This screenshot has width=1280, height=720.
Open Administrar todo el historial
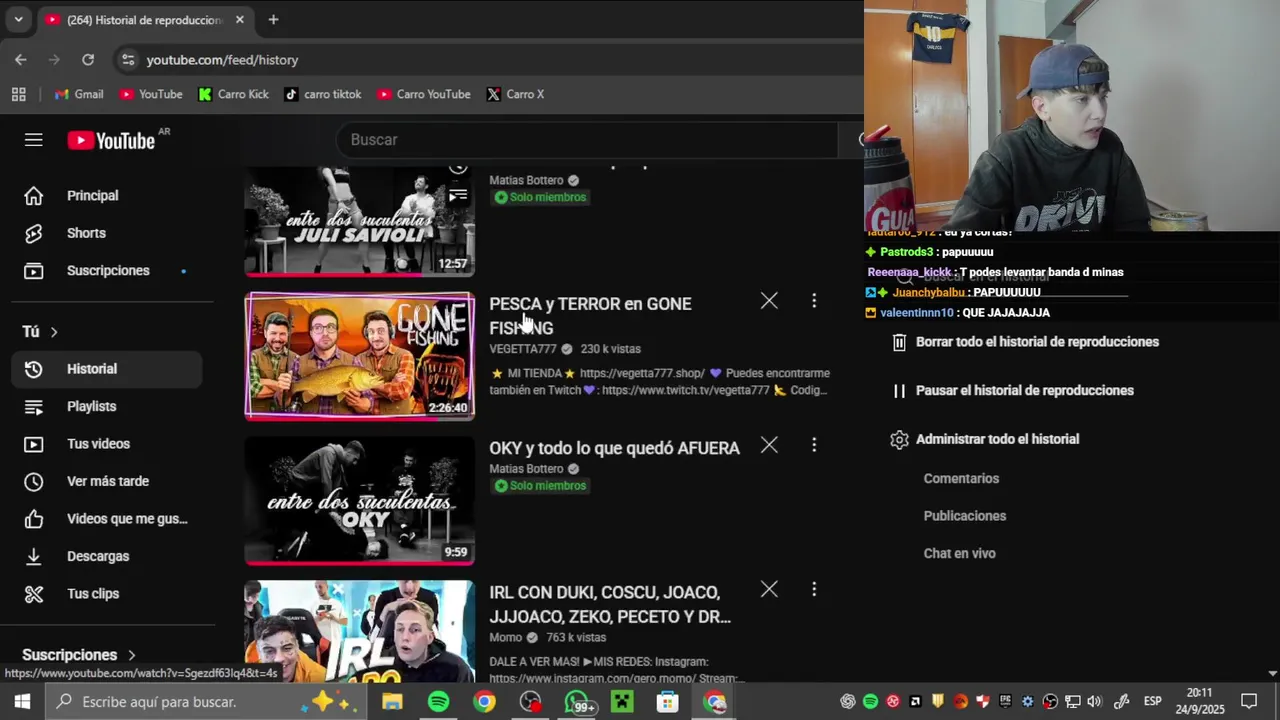click(x=984, y=440)
